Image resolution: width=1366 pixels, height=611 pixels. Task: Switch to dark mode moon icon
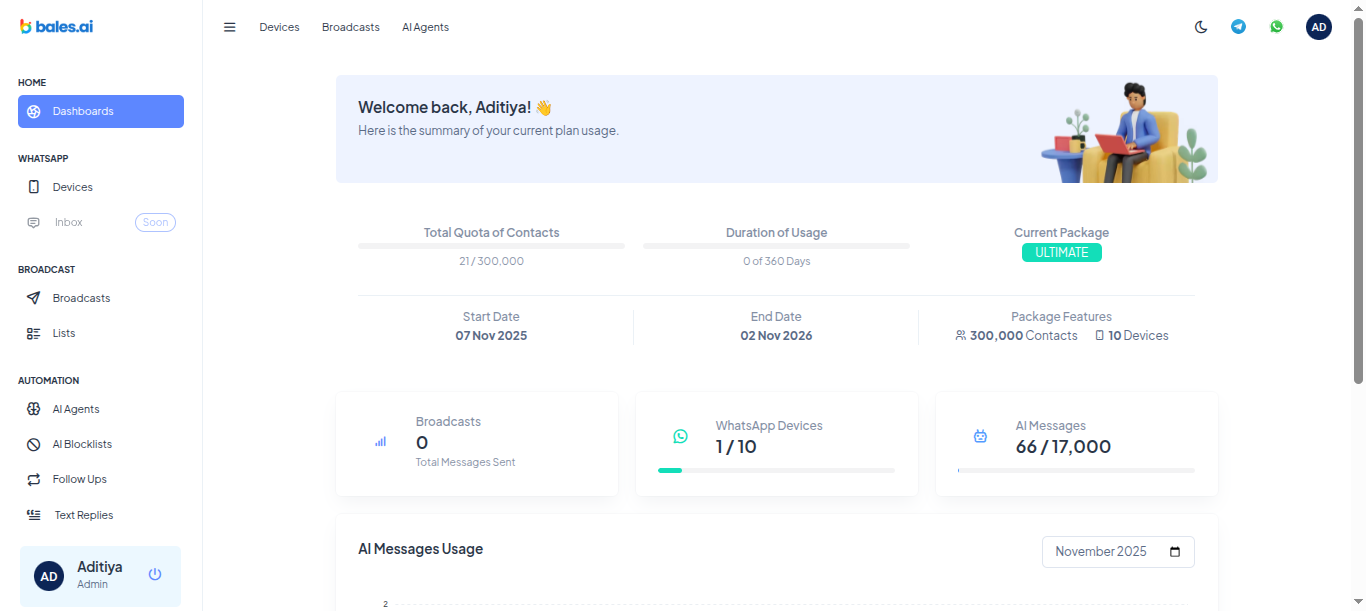[1201, 27]
